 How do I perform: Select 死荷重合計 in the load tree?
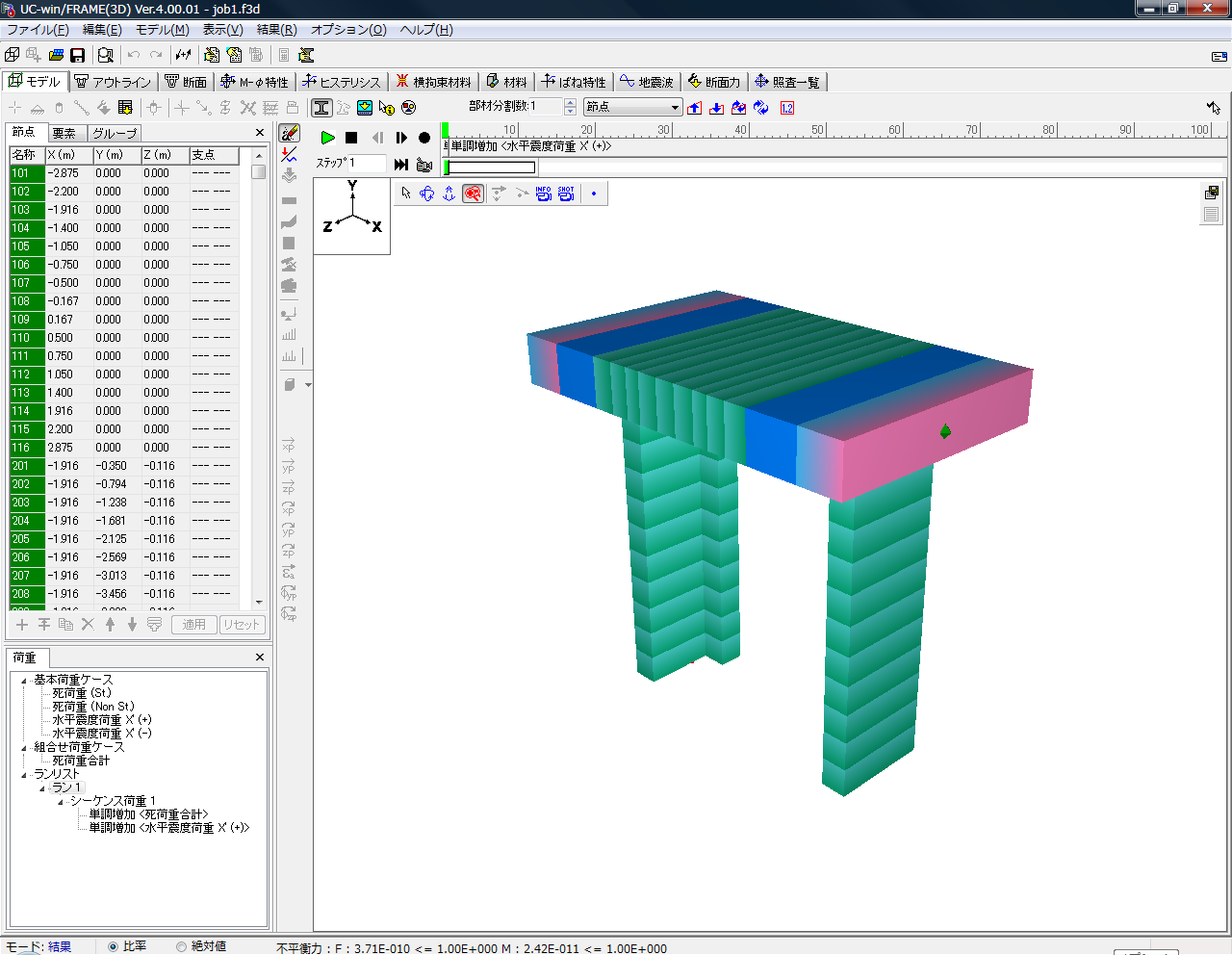click(81, 761)
